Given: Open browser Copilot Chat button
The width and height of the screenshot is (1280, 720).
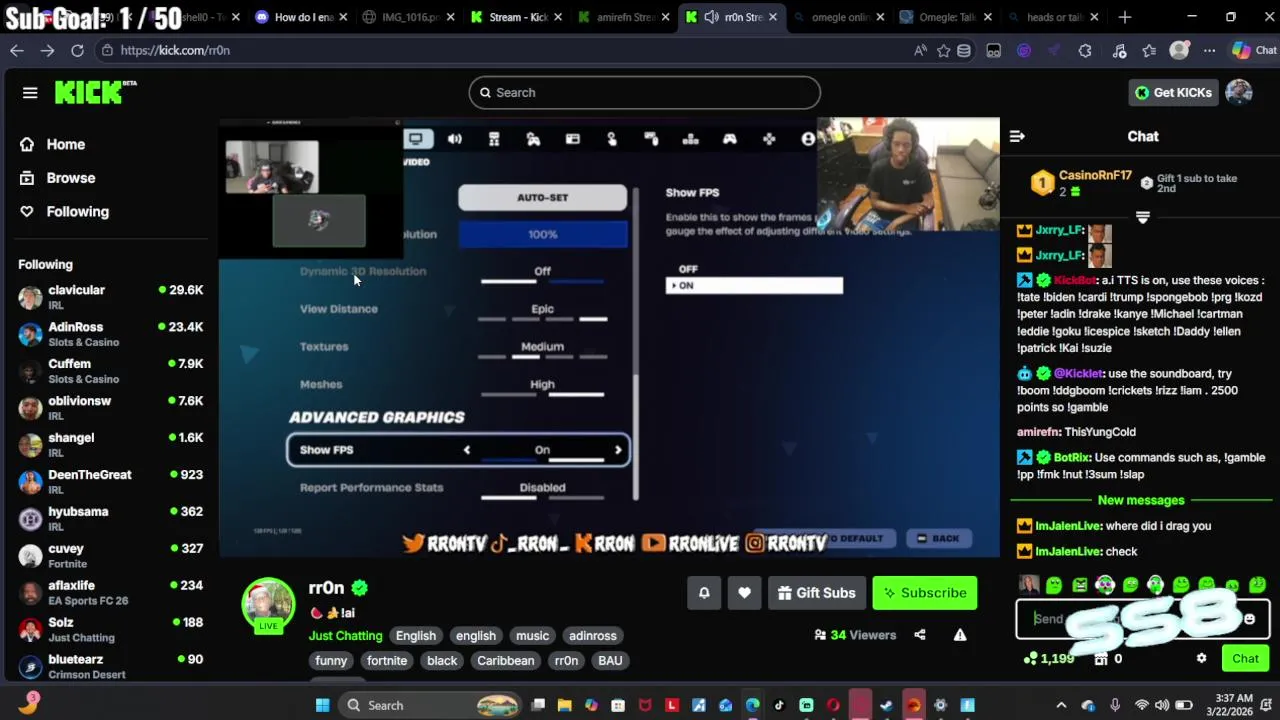Looking at the screenshot, I should pos(1253,50).
